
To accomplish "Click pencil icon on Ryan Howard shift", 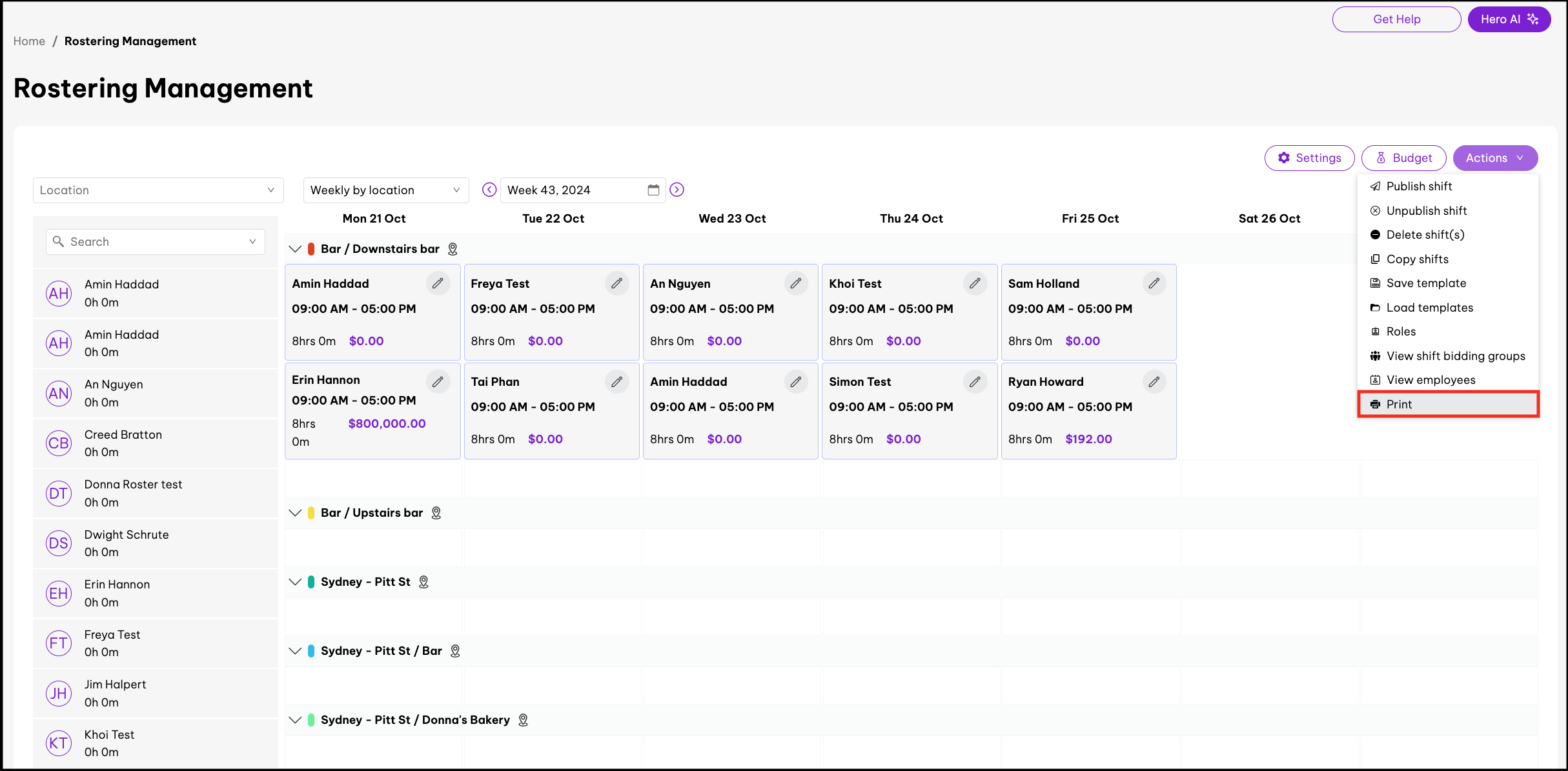I will 1154,381.
